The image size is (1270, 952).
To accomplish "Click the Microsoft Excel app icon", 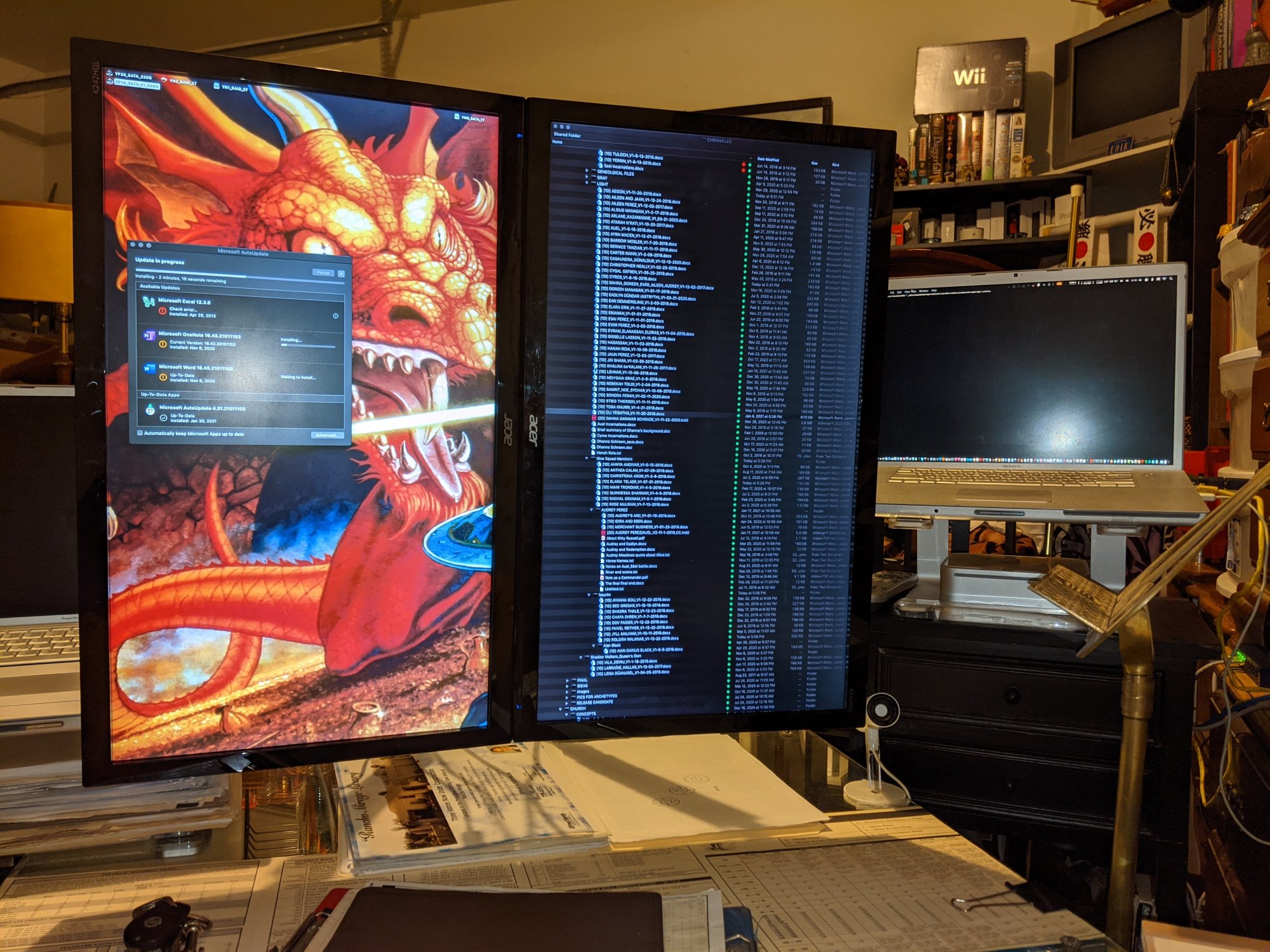I will pos(149,303).
